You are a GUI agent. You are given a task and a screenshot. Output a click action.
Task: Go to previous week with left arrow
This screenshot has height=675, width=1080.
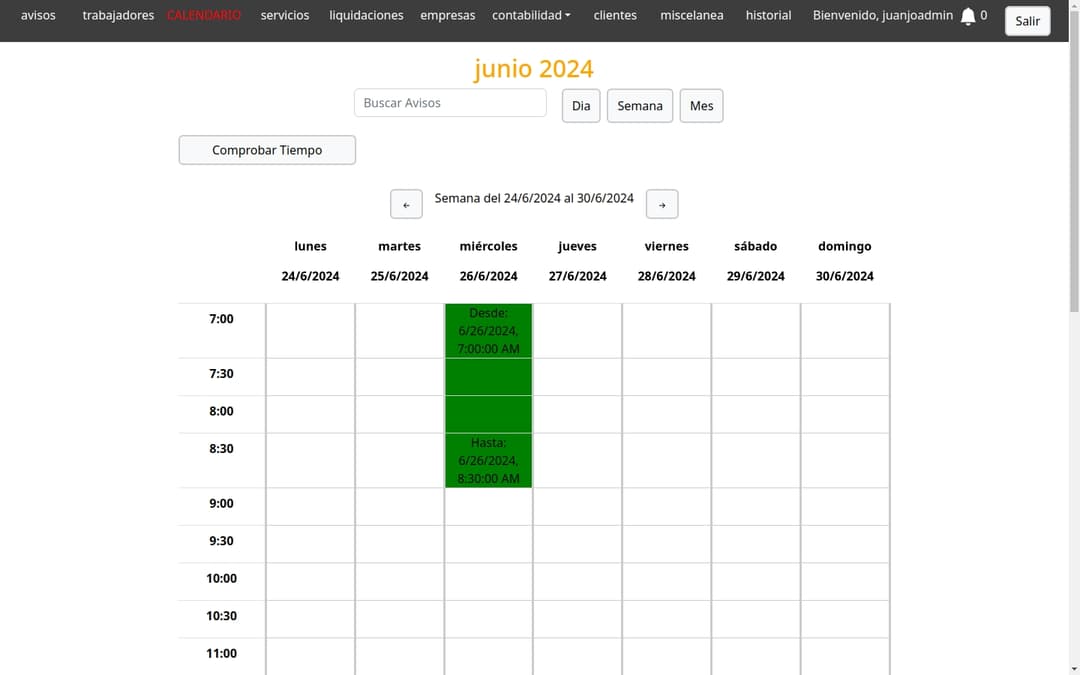click(x=406, y=204)
